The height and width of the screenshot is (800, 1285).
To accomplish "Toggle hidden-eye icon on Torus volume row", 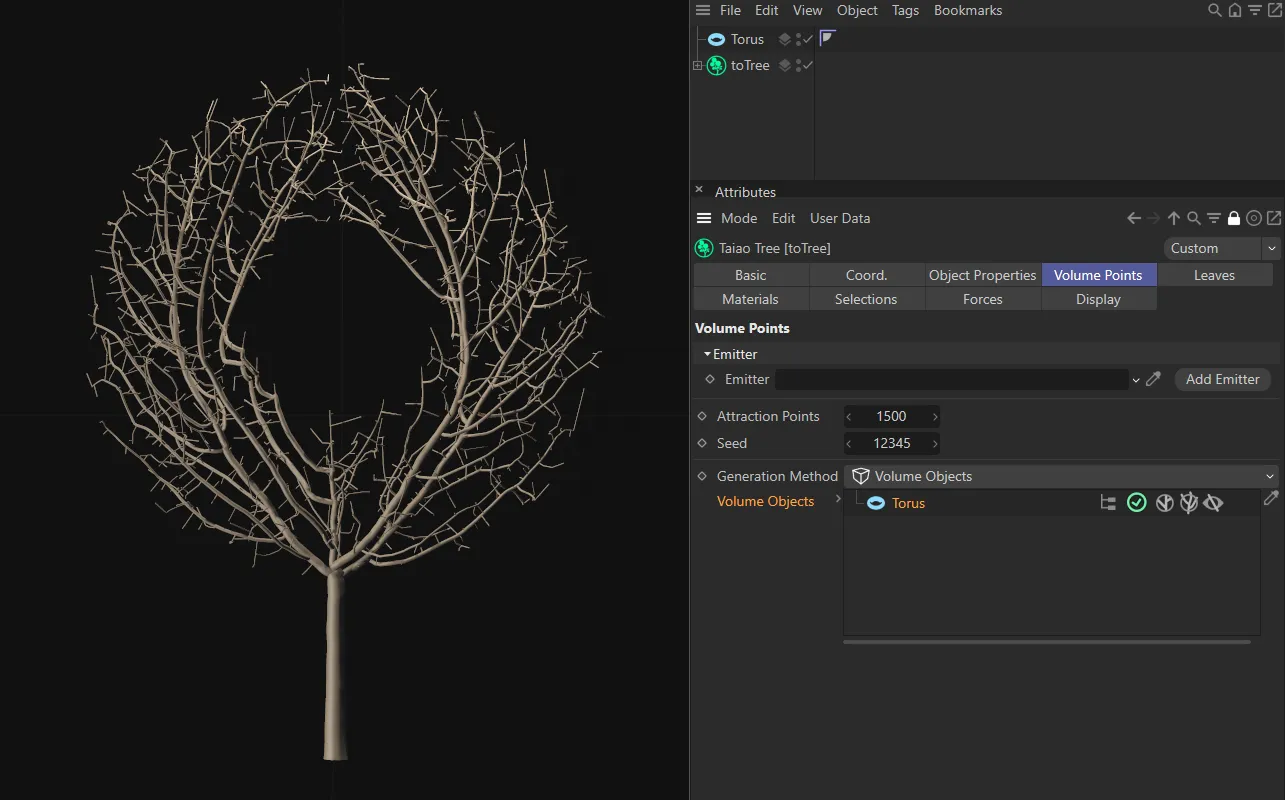I will [x=1213, y=503].
